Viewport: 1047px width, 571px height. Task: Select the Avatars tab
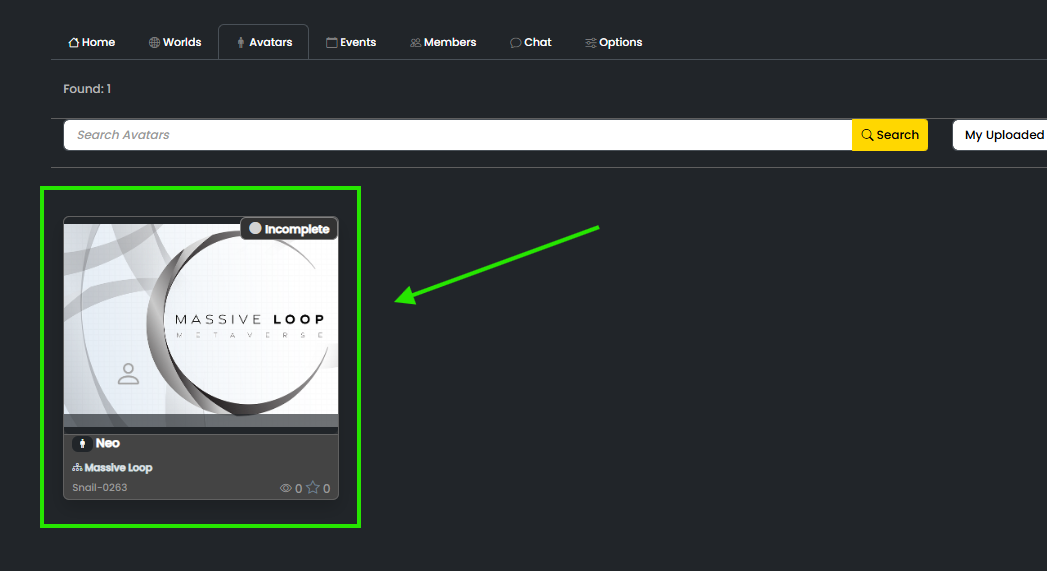(264, 42)
